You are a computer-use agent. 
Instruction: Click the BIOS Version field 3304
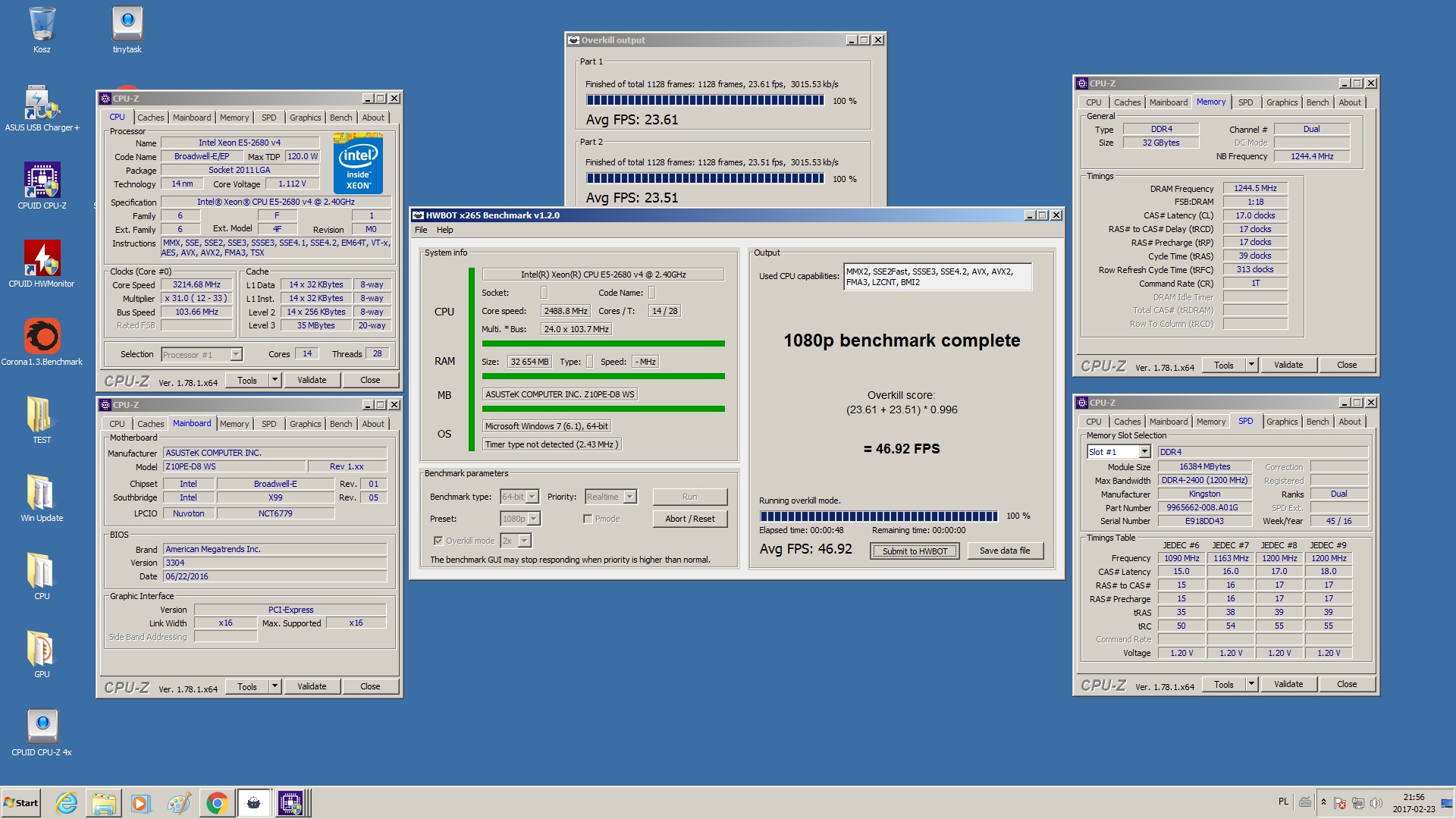click(x=275, y=563)
